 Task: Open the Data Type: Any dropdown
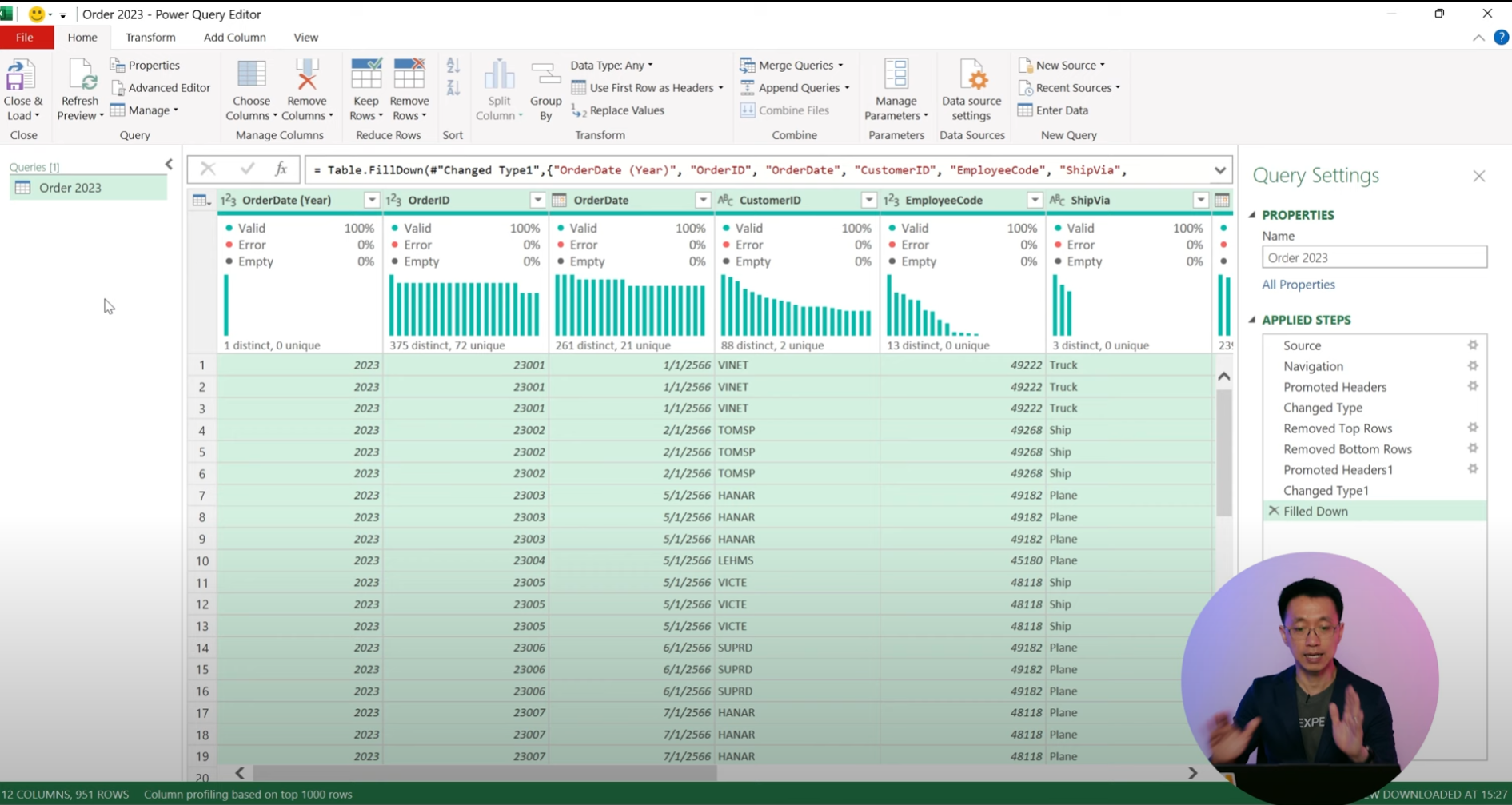click(x=611, y=65)
